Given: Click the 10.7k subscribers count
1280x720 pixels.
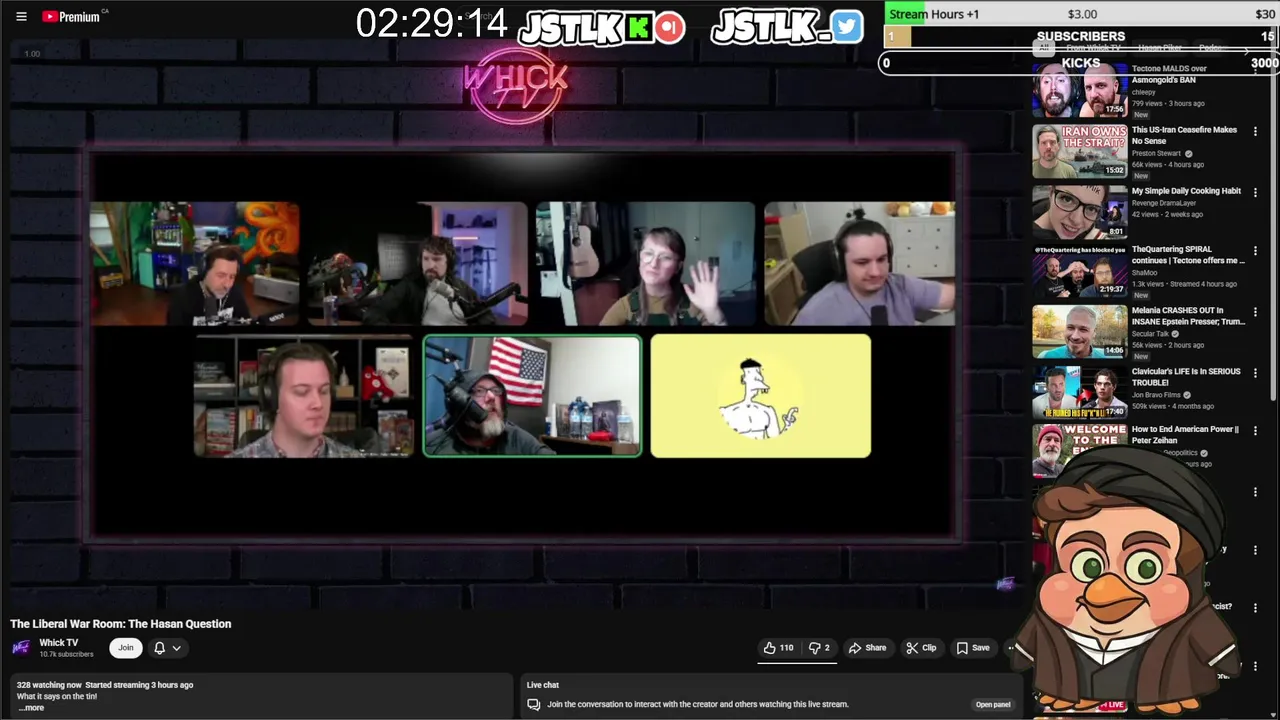Looking at the screenshot, I should coord(66,654).
